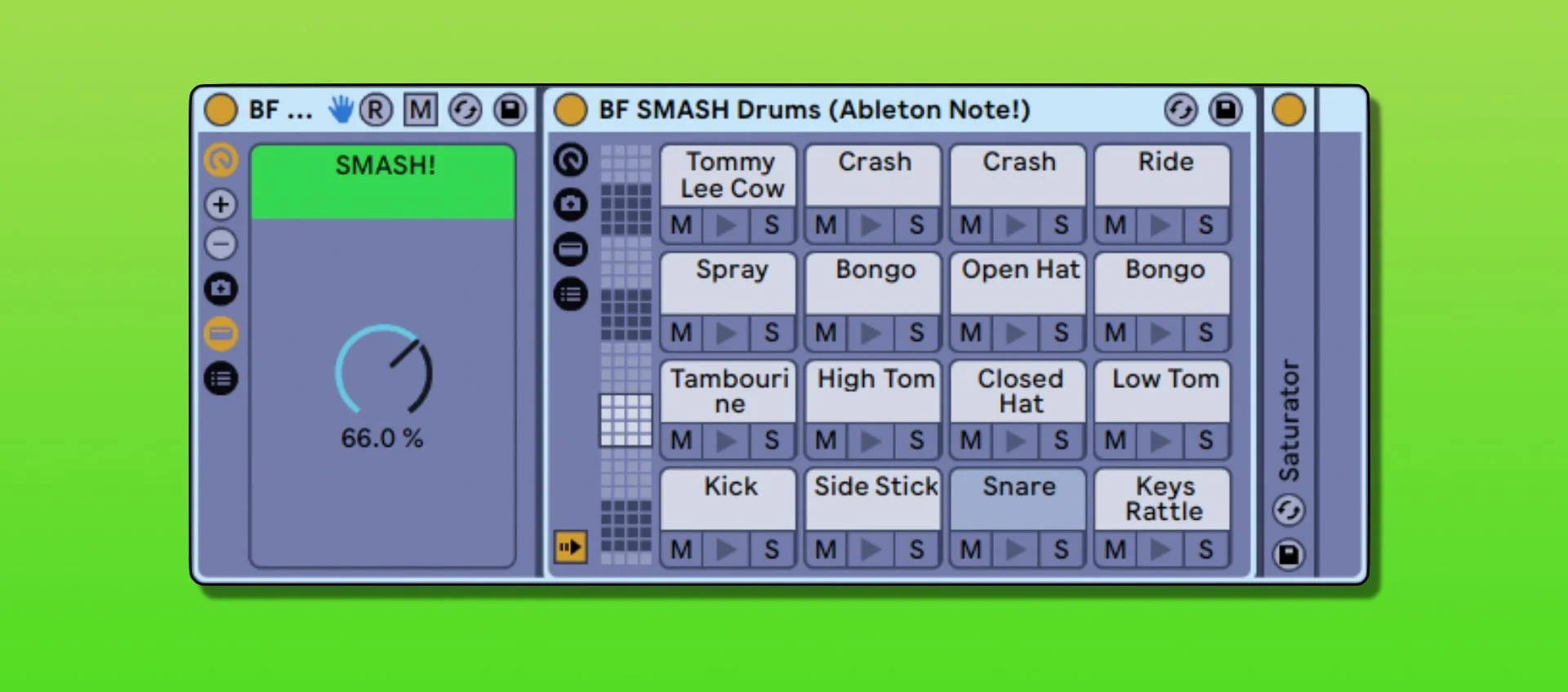Show the drum rack chain list
This screenshot has height=692, width=1568.
(x=571, y=248)
